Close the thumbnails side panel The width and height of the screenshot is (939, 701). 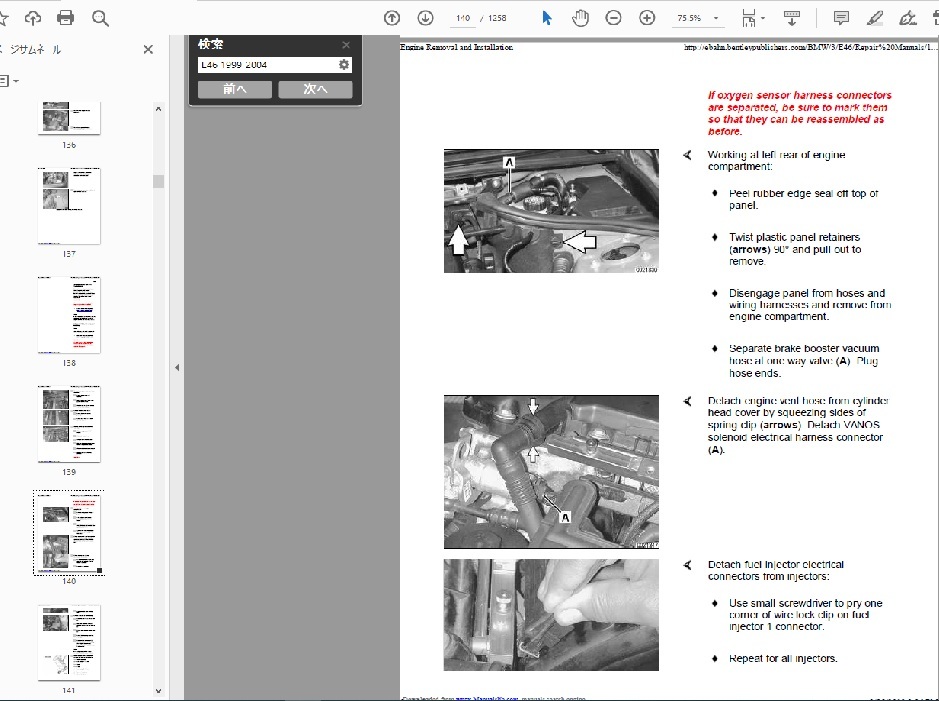point(148,50)
